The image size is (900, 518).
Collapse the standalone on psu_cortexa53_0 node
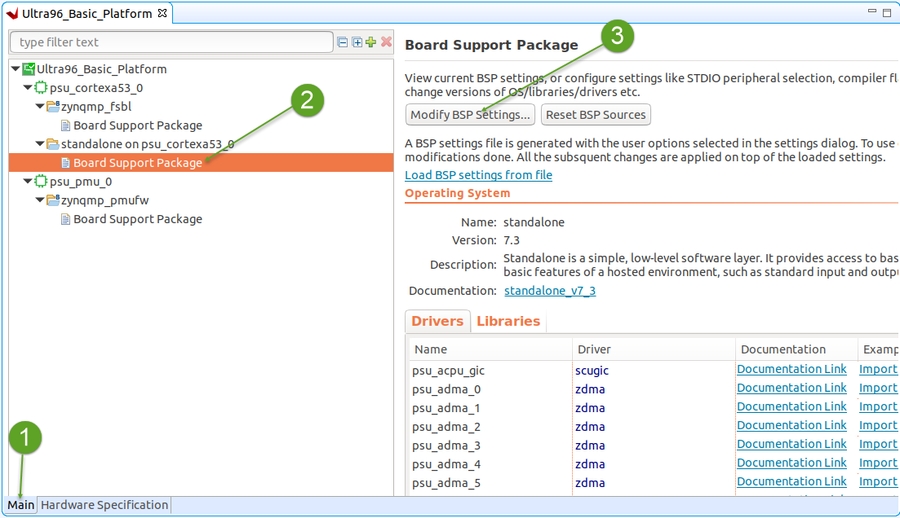point(40,144)
